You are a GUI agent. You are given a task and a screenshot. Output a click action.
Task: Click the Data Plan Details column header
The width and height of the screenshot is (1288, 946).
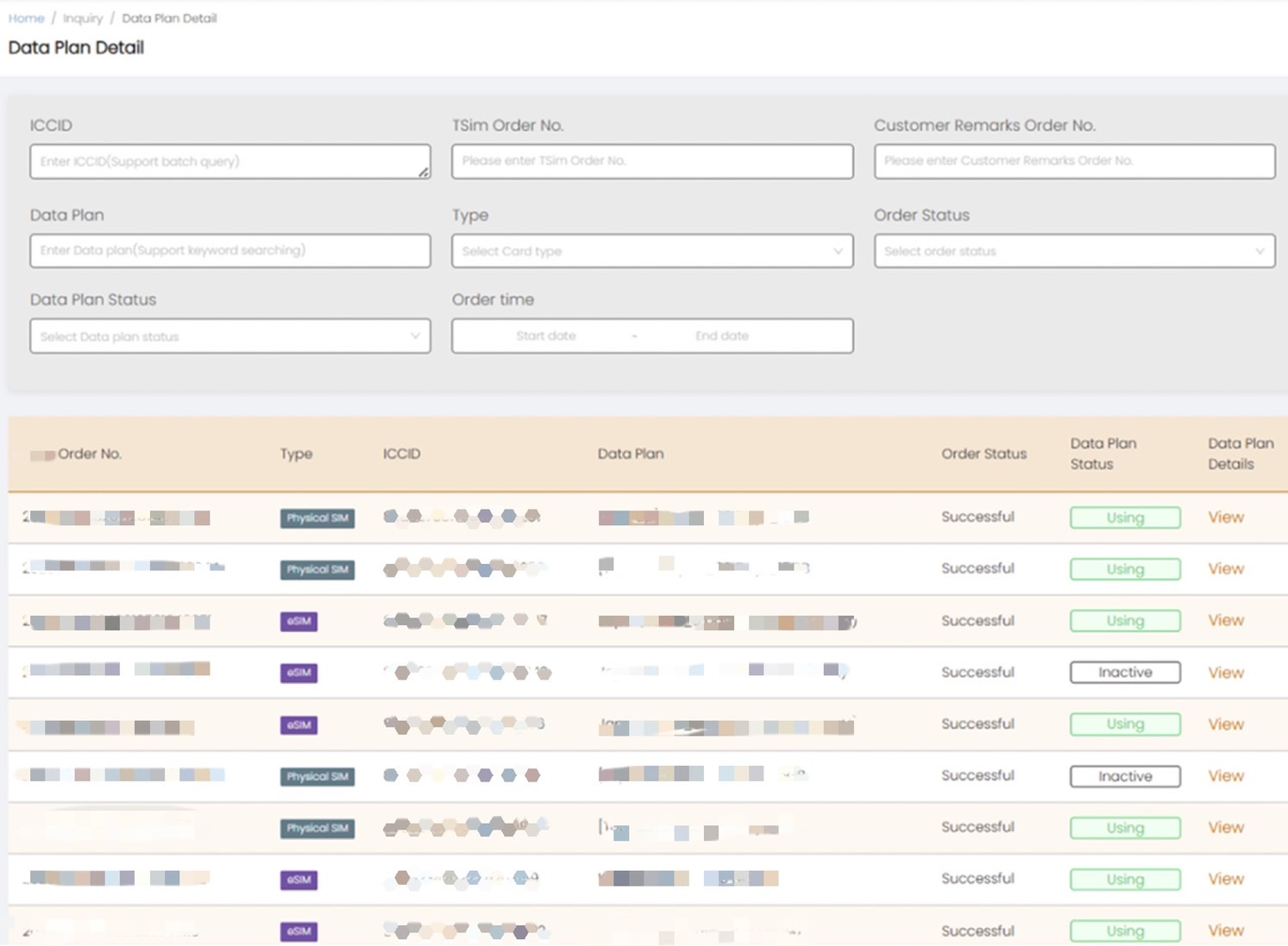click(1241, 454)
